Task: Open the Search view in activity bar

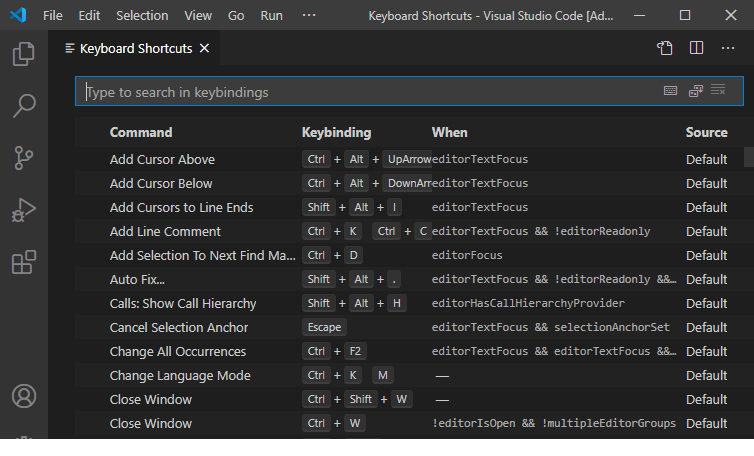Action: tap(24, 105)
